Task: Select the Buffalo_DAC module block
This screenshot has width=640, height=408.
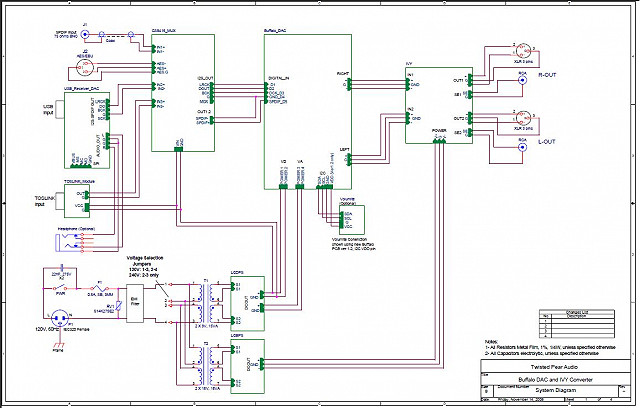Action: pos(308,112)
